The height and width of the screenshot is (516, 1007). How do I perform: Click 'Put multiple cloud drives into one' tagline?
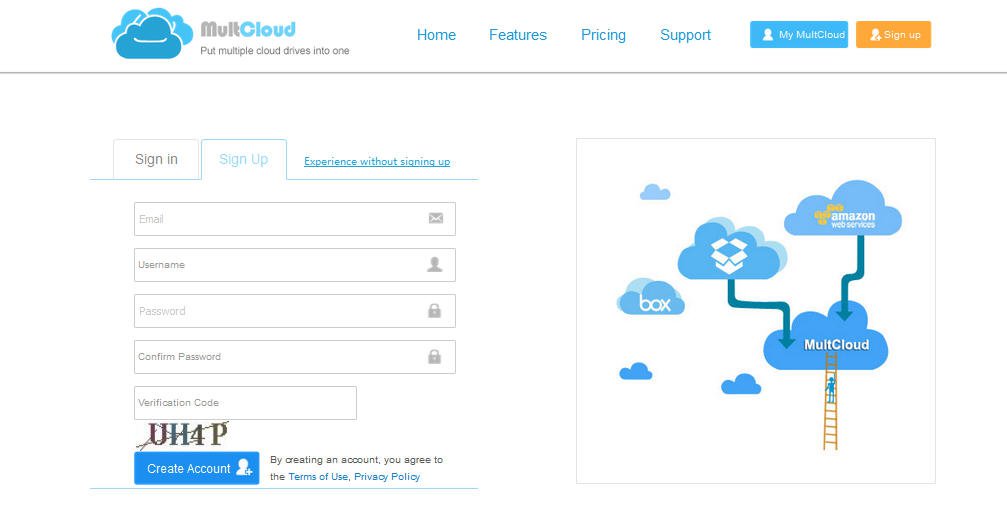pyautogui.click(x=275, y=51)
